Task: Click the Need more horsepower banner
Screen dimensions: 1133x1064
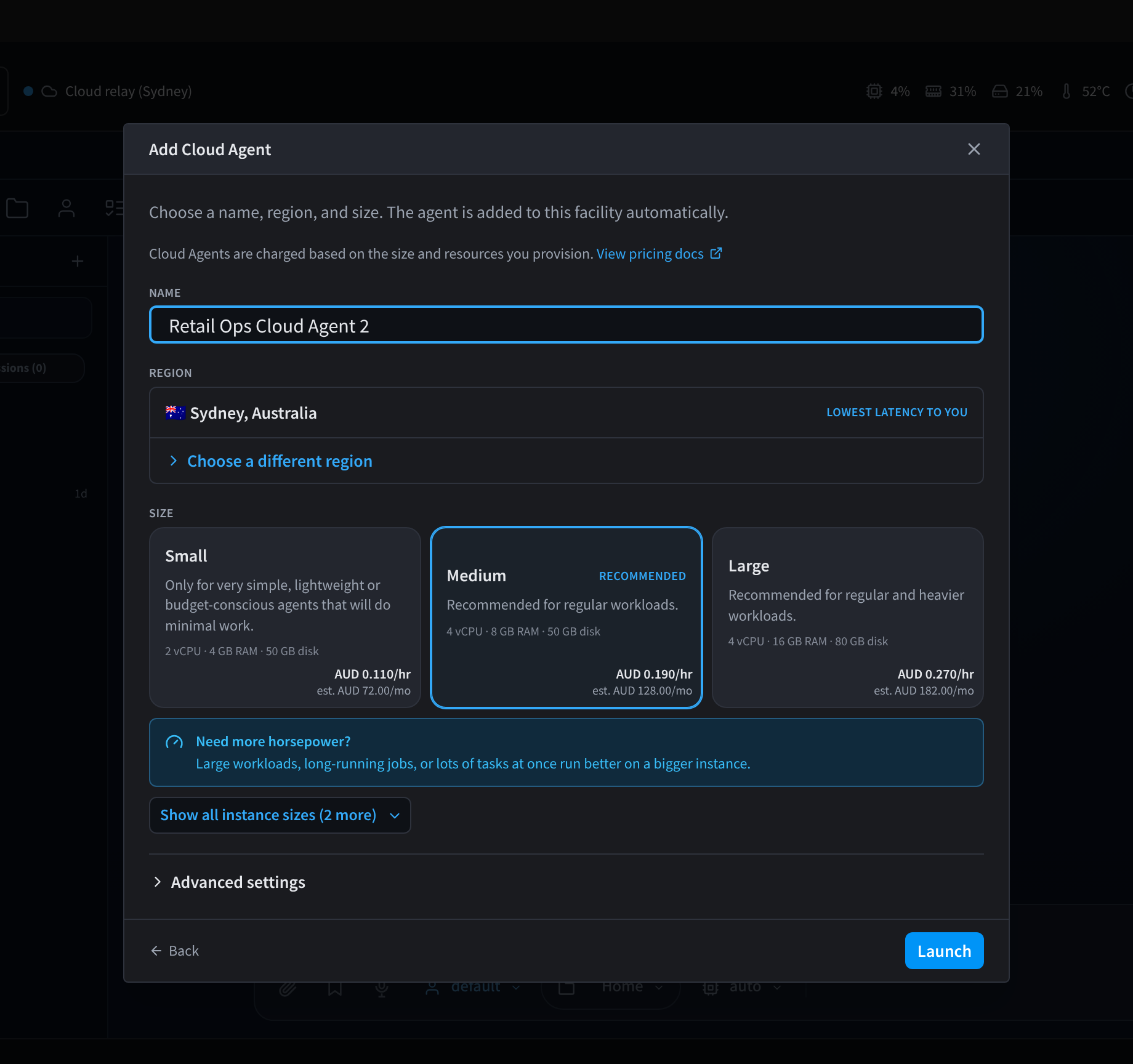Action: tap(566, 752)
